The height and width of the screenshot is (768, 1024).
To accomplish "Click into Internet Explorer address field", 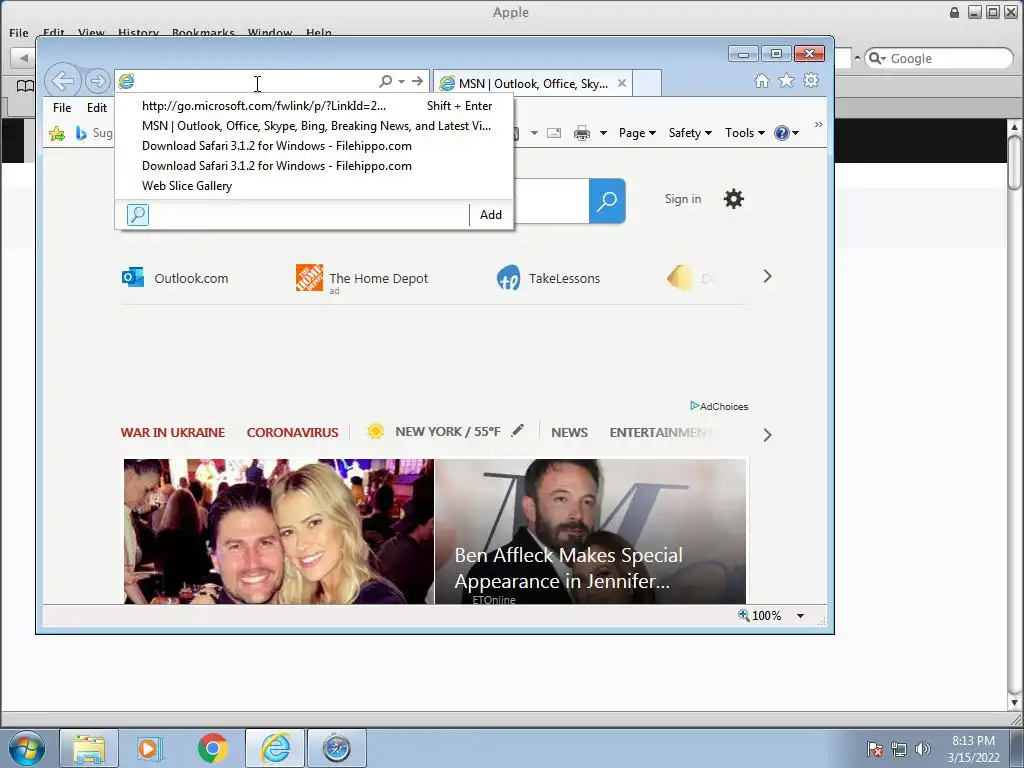I will coord(255,82).
